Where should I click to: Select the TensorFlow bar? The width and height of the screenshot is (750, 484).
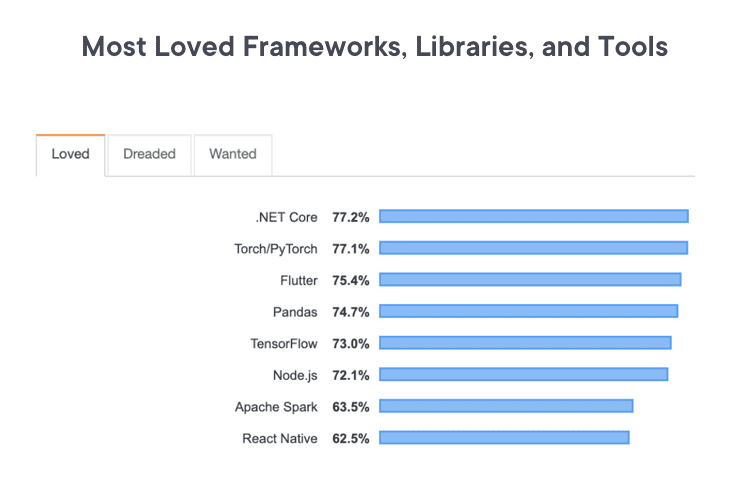pos(525,342)
